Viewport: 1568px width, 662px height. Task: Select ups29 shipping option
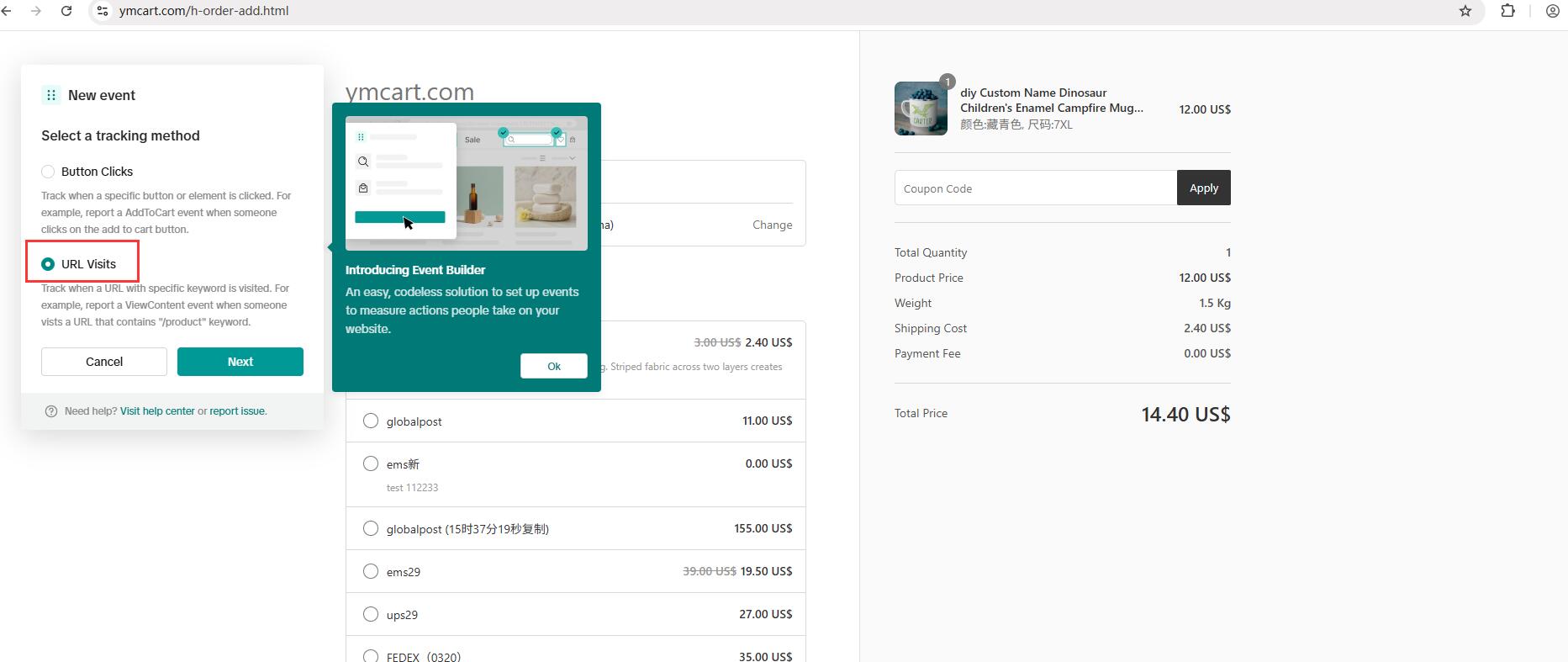(371, 614)
